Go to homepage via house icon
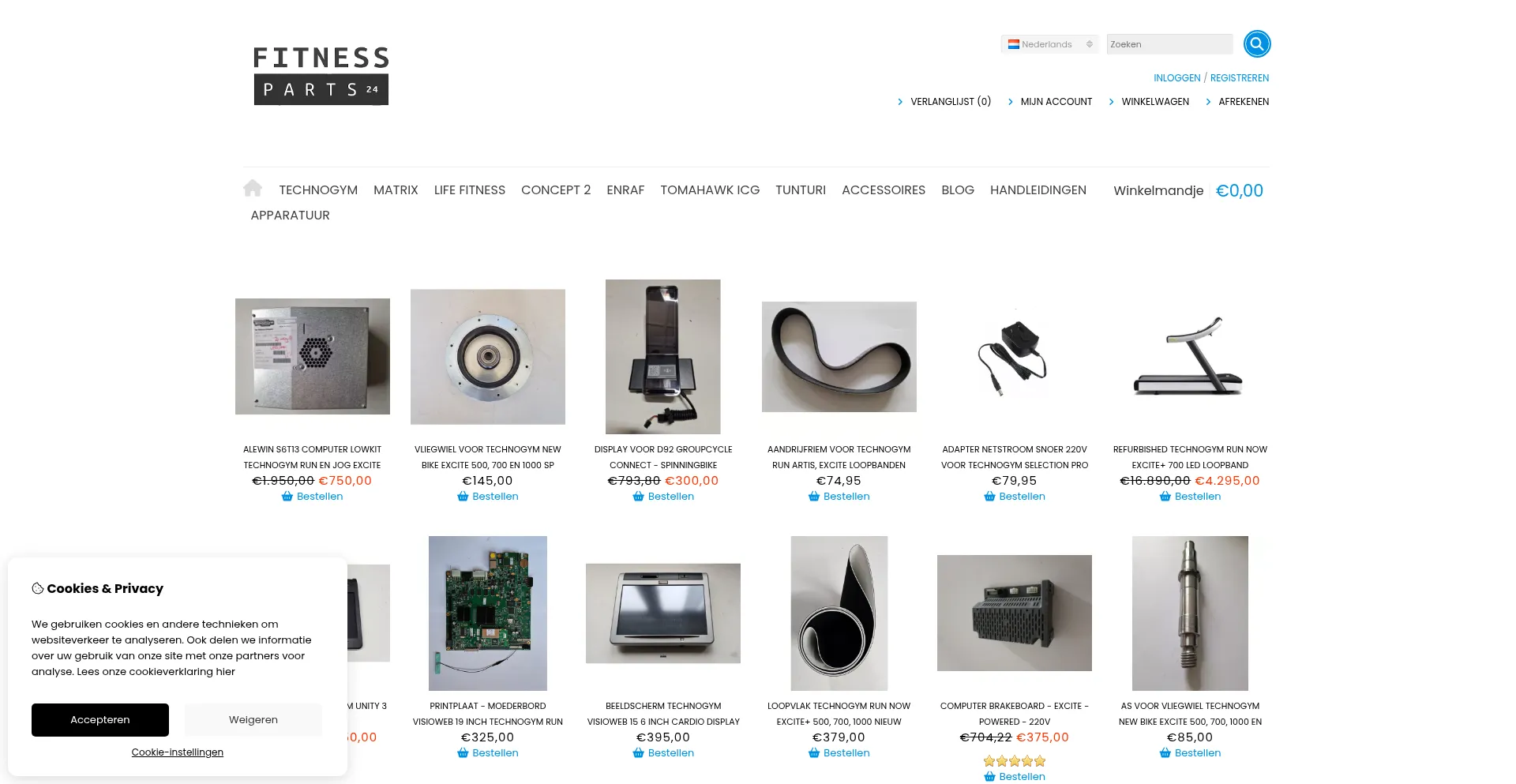The width and height of the screenshot is (1516, 784). pyautogui.click(x=253, y=188)
